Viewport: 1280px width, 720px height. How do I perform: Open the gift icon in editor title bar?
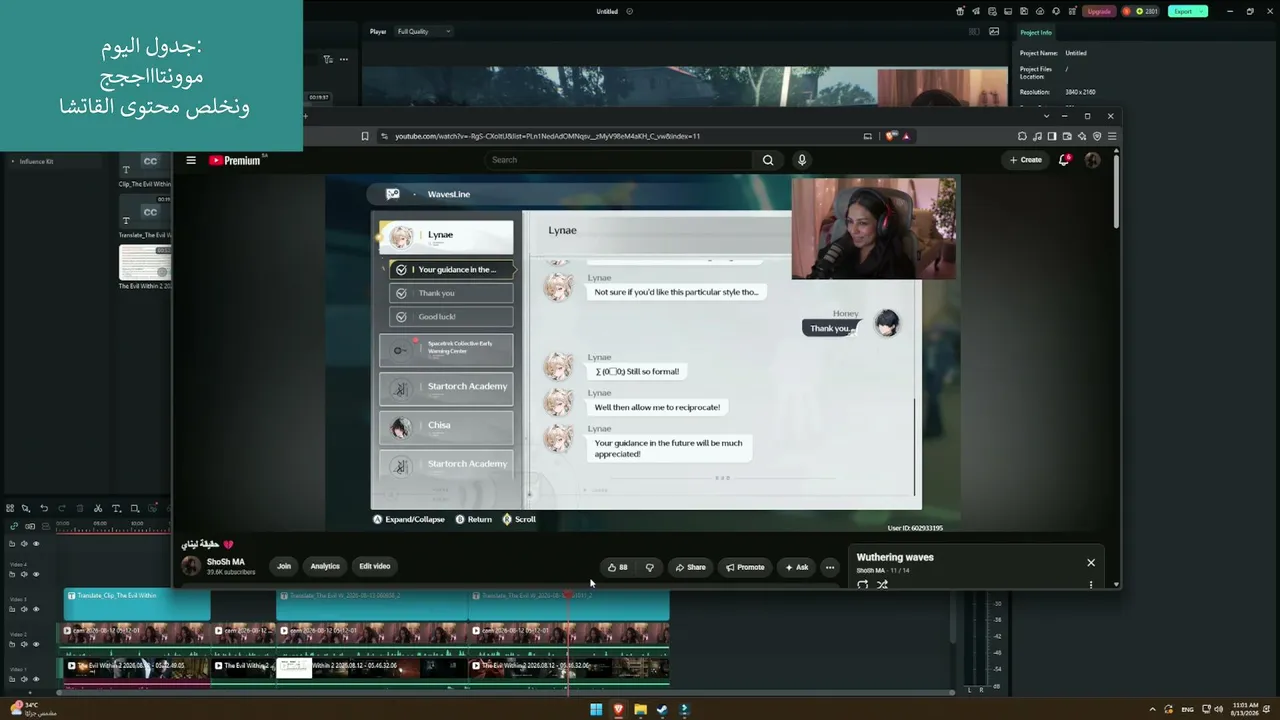pyautogui.click(x=960, y=11)
